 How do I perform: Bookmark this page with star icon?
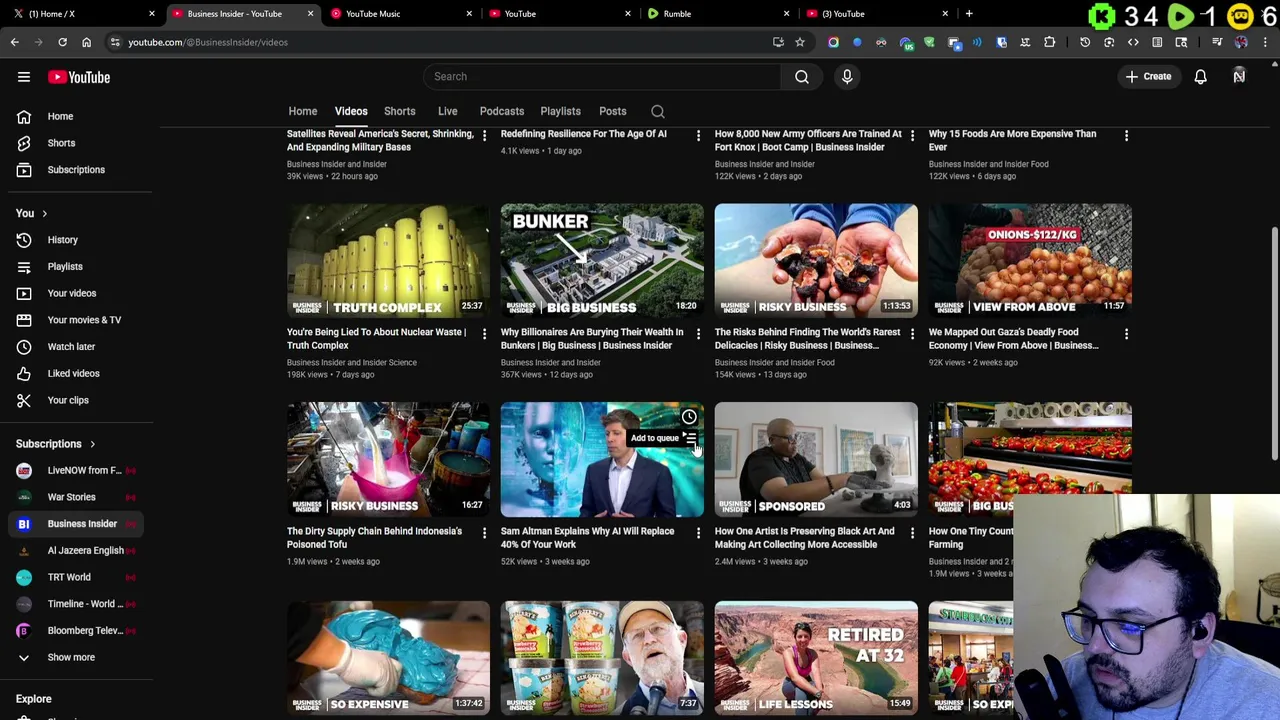[800, 42]
